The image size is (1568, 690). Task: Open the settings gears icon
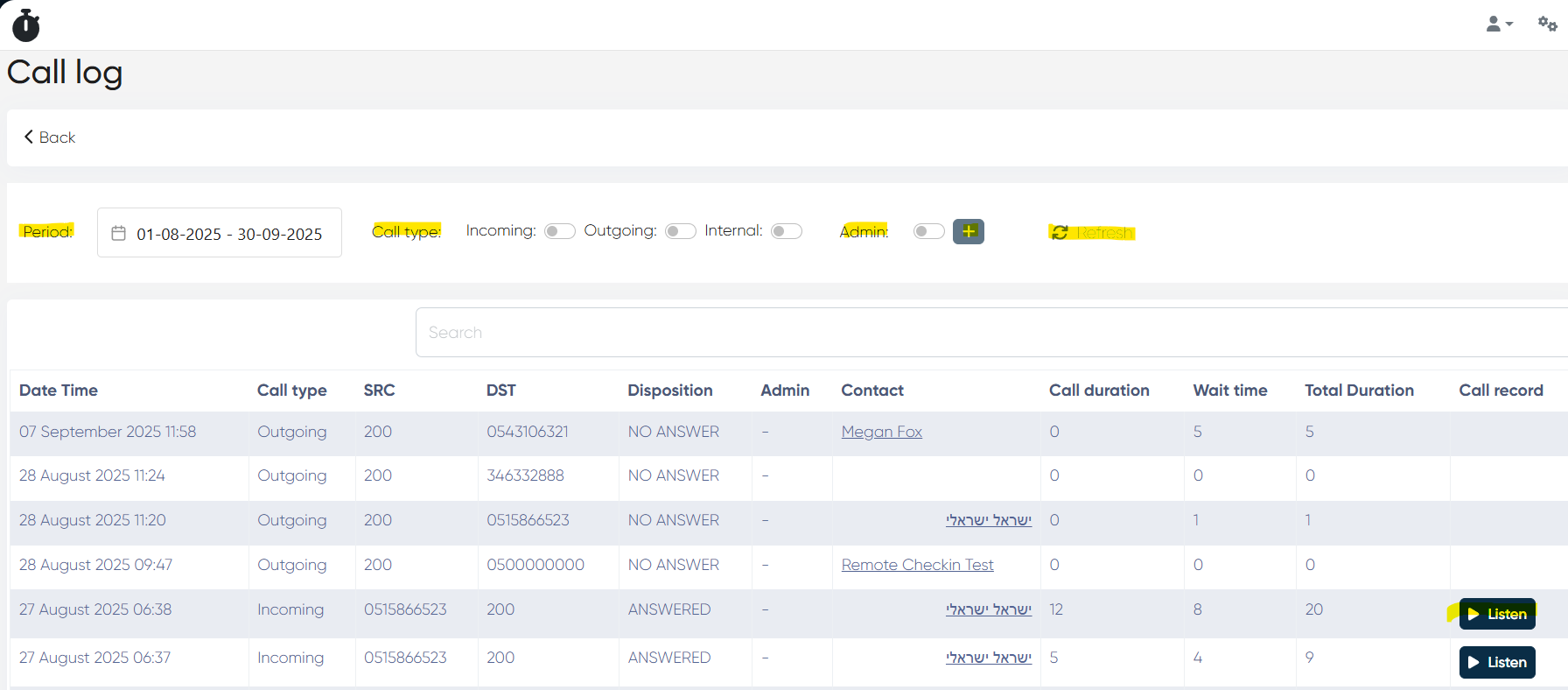tap(1547, 25)
